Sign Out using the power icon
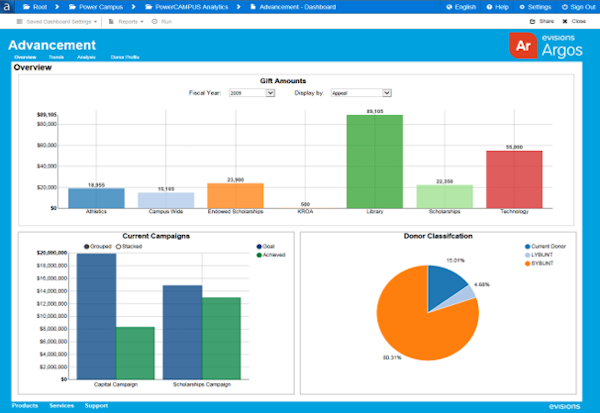This screenshot has height=413, width=600. click(565, 7)
